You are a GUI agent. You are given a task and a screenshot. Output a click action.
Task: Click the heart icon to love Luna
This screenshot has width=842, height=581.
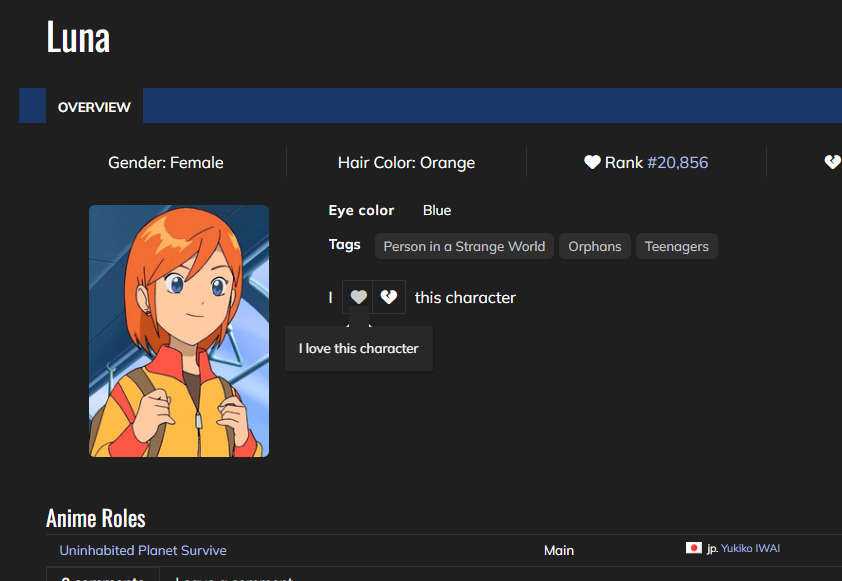click(x=358, y=297)
